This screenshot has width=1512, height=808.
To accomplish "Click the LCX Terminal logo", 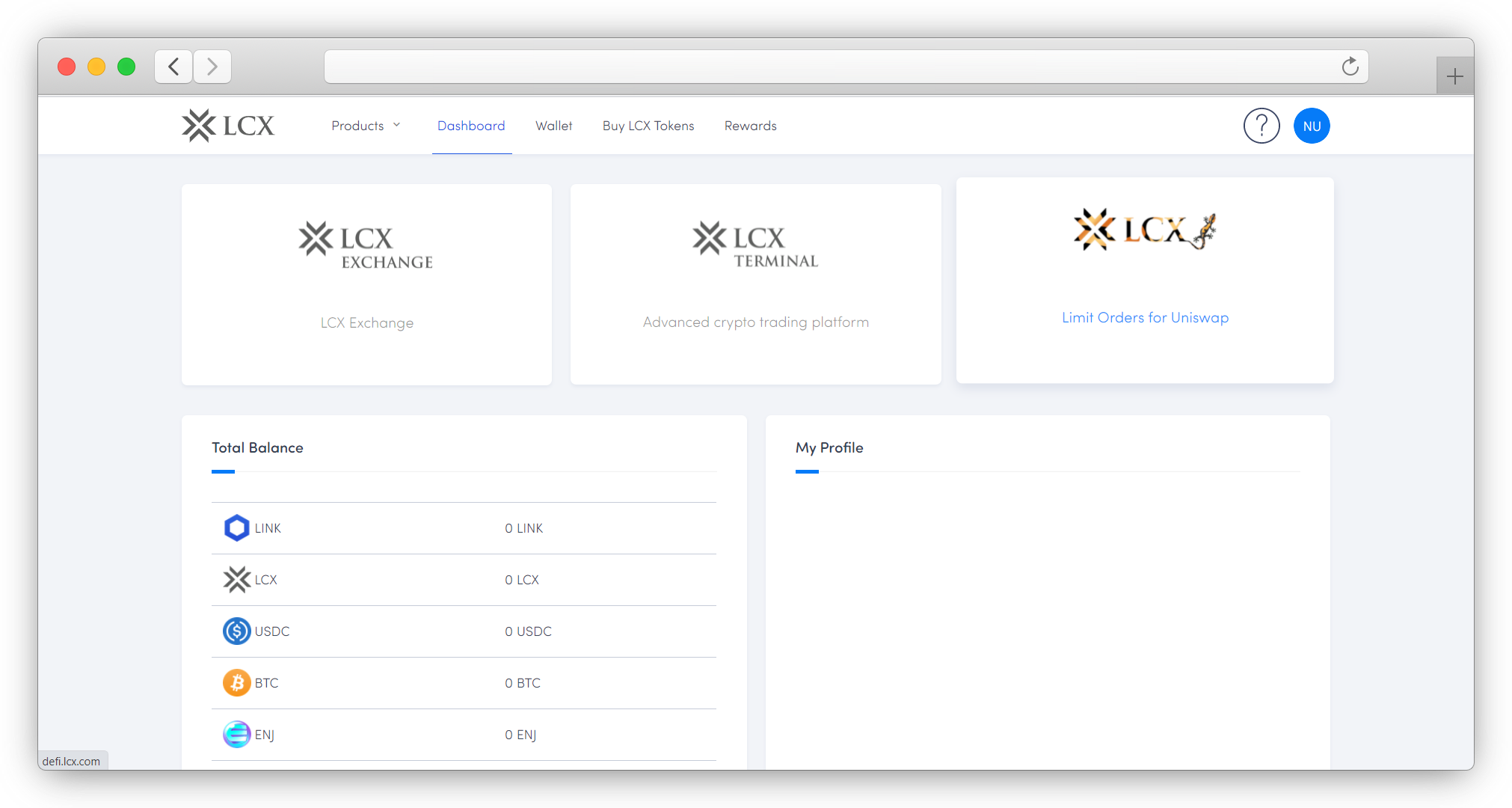I will tap(755, 244).
